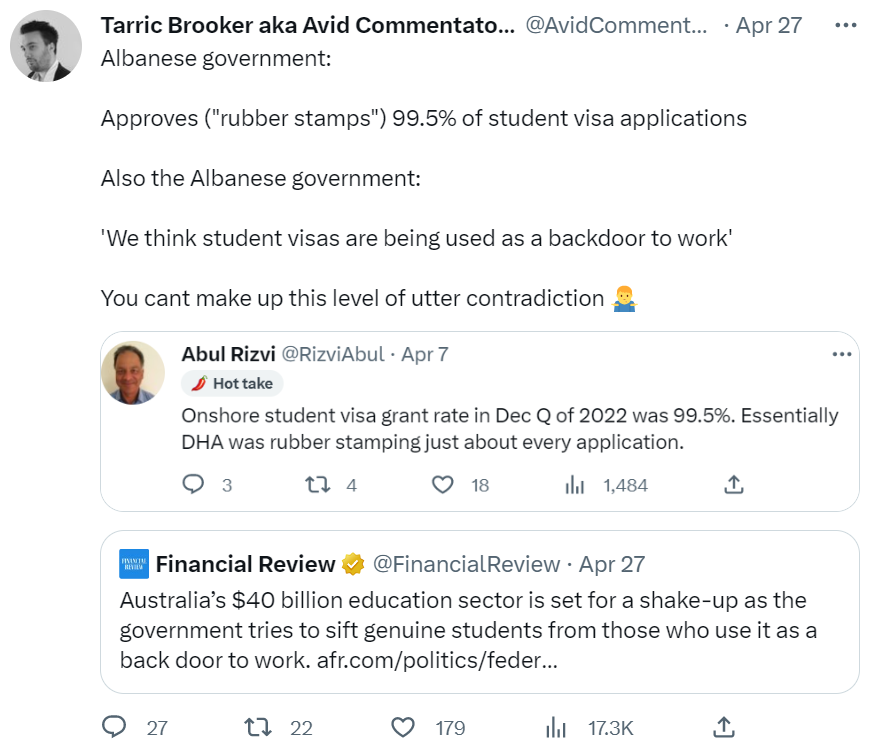Retweet the main tweet with 22 retweets
This screenshot has height=746, width=869.
tap(259, 727)
